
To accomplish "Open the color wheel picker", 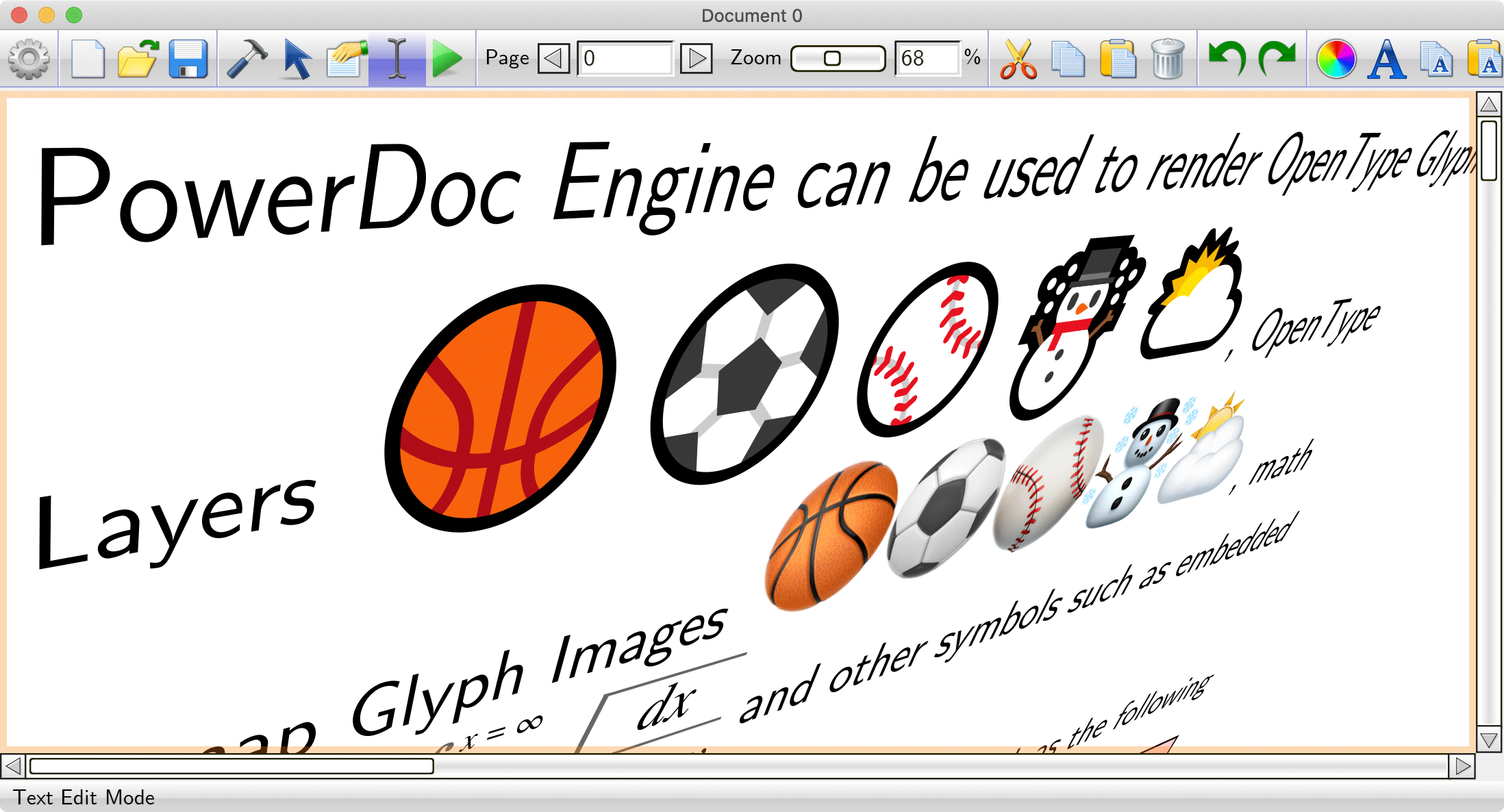I will click(1336, 59).
